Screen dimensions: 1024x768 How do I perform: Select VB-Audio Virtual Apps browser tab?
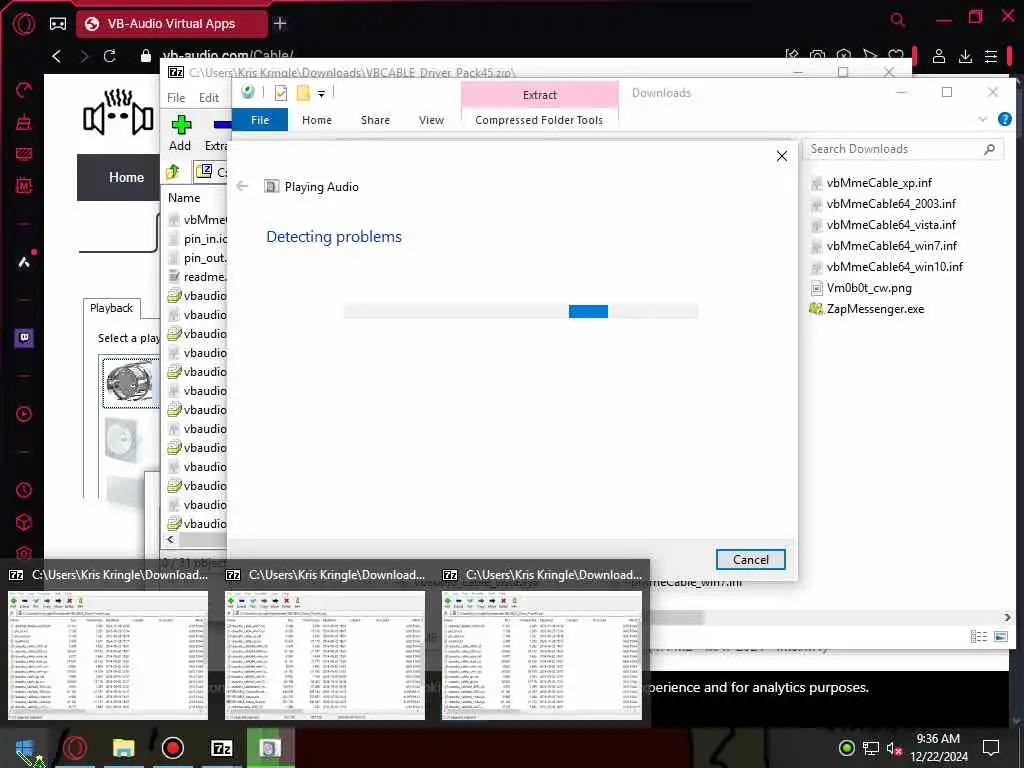pos(172,24)
